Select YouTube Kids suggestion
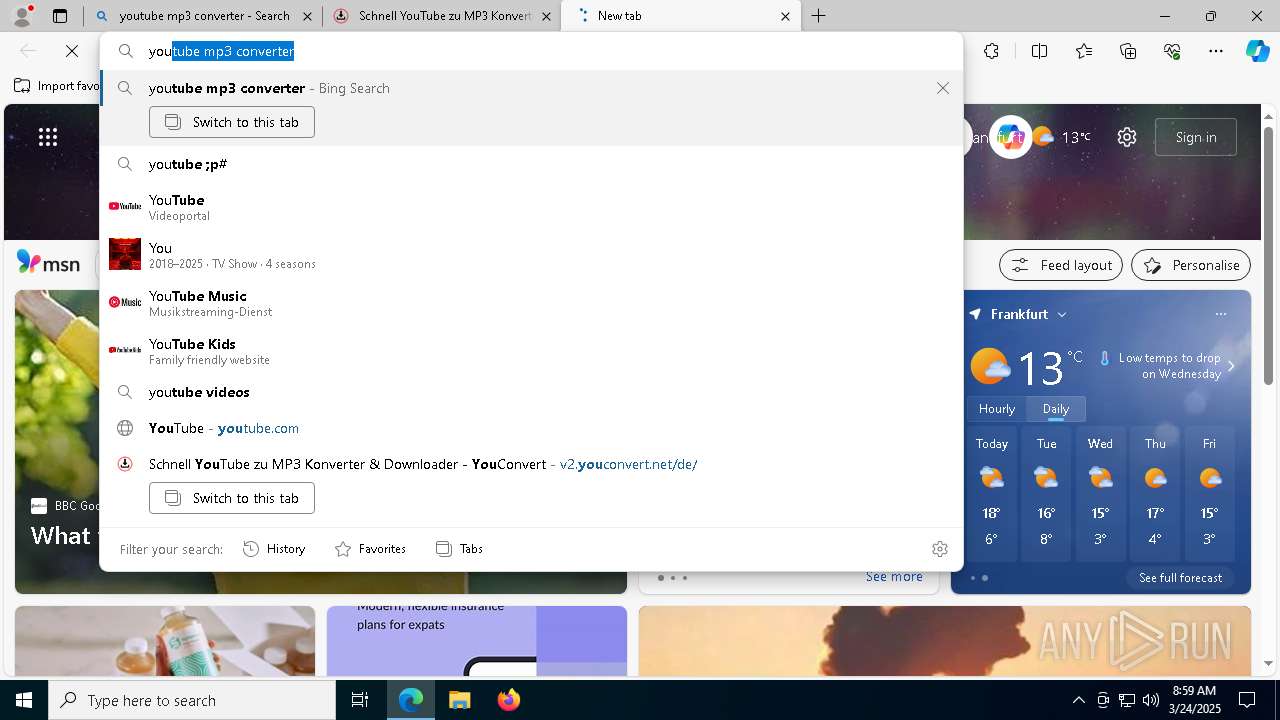Image resolution: width=1280 pixels, height=720 pixels. click(x=531, y=351)
